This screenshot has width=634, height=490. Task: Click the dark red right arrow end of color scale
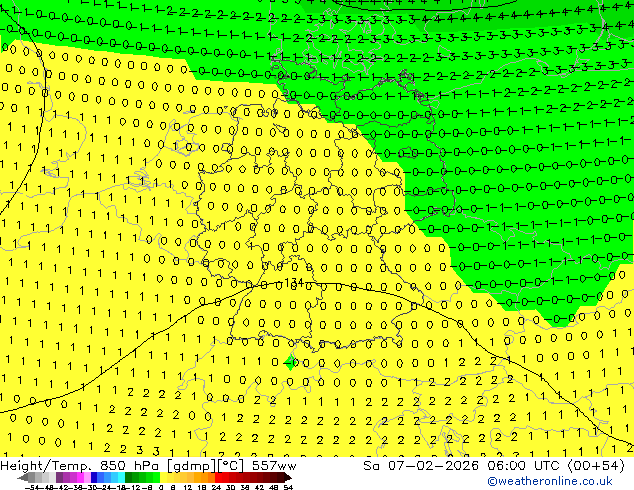point(288,478)
